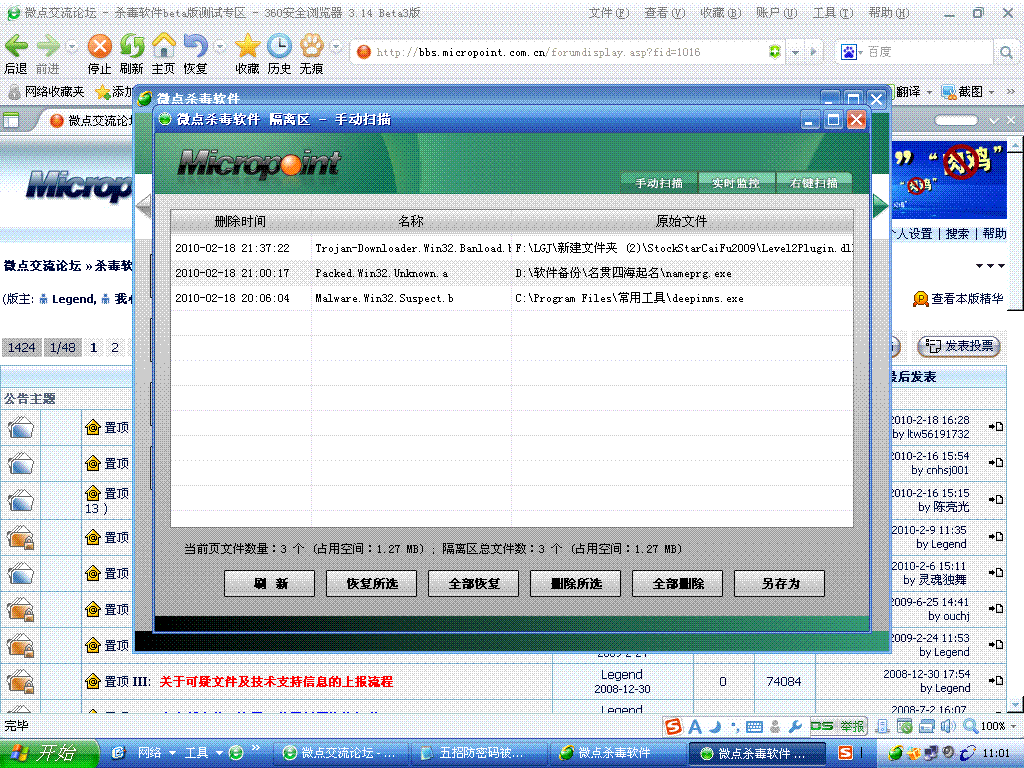Viewport: 1024px width, 768px height.
Task: Click the red Stop loading icon
Action: pyautogui.click(x=99, y=47)
